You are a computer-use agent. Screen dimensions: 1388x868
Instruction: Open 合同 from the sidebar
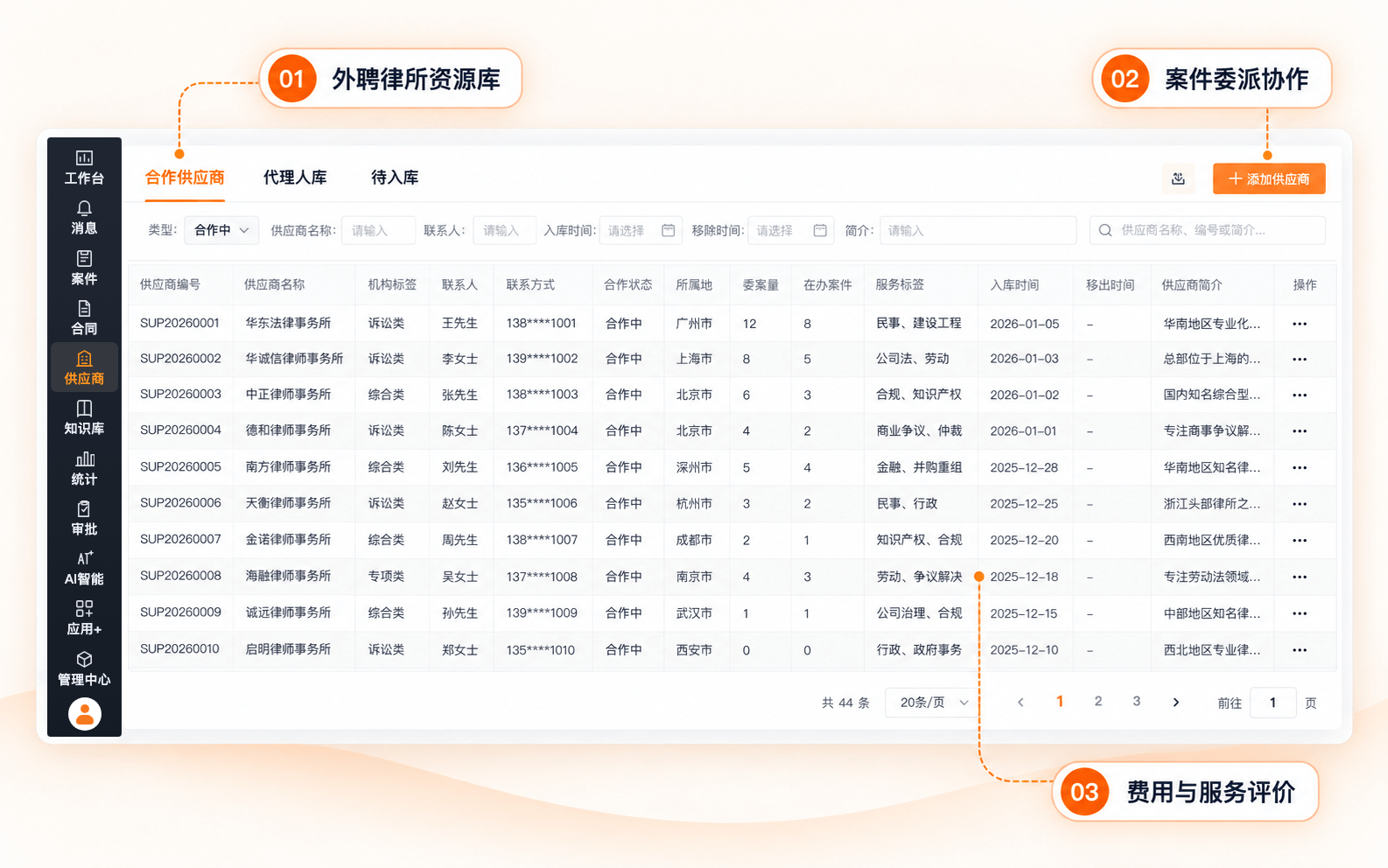[84, 318]
